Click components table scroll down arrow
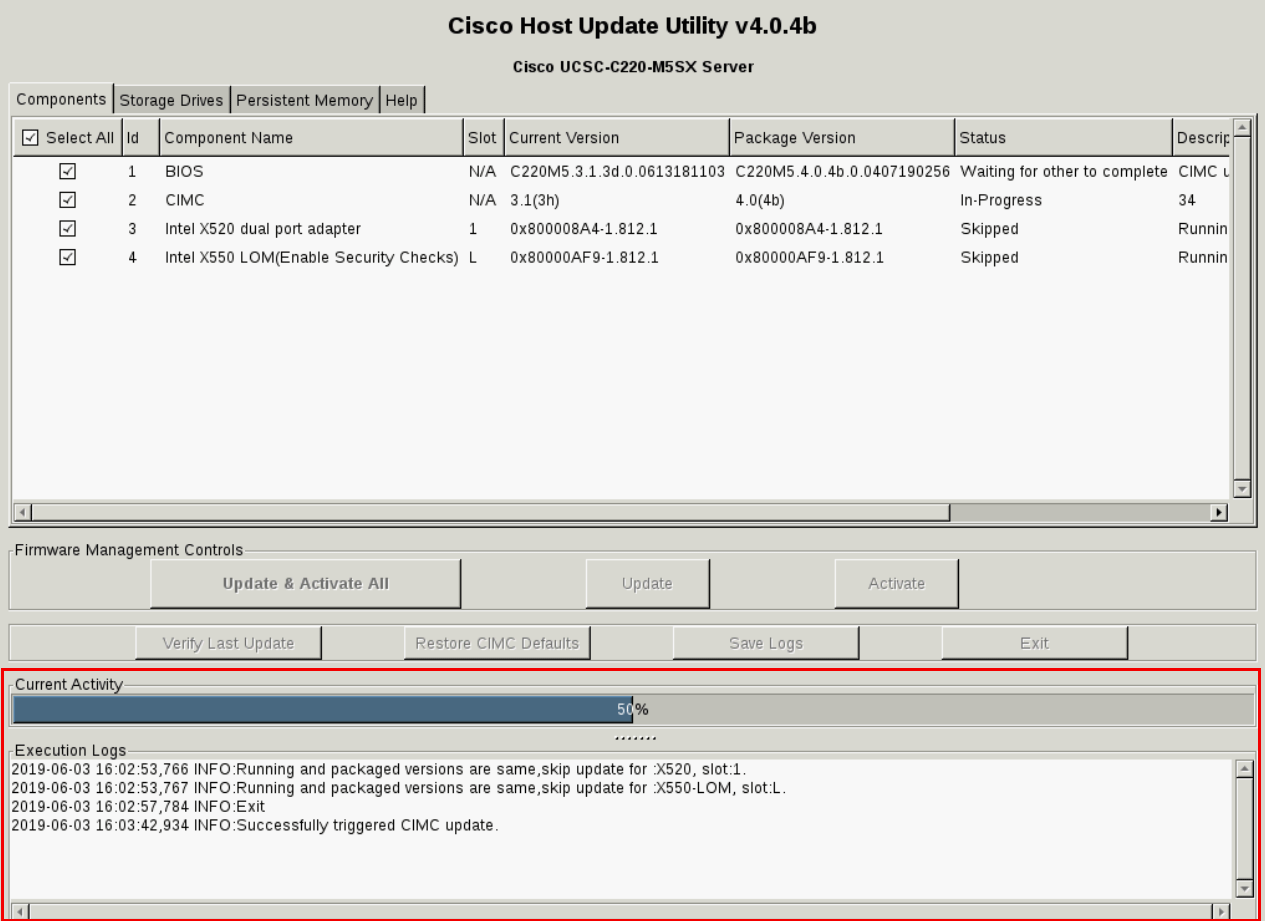This screenshot has width=1265, height=921. tap(1242, 489)
